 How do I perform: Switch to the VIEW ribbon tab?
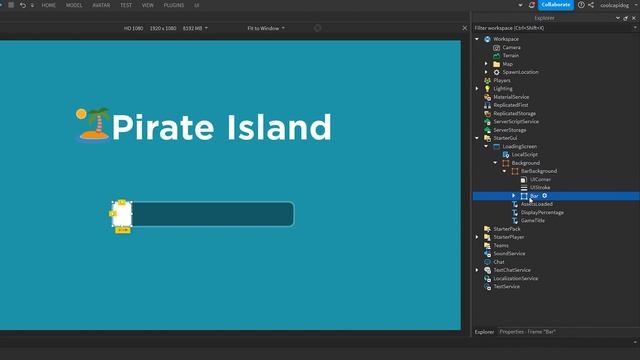pyautogui.click(x=147, y=5)
